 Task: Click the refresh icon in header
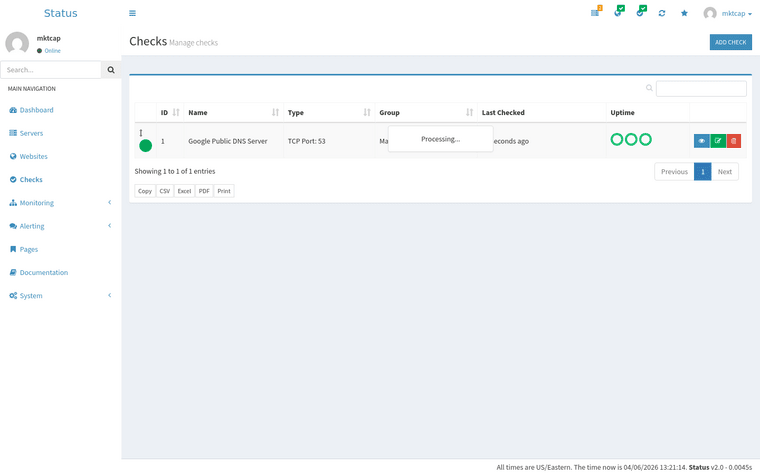(662, 13)
